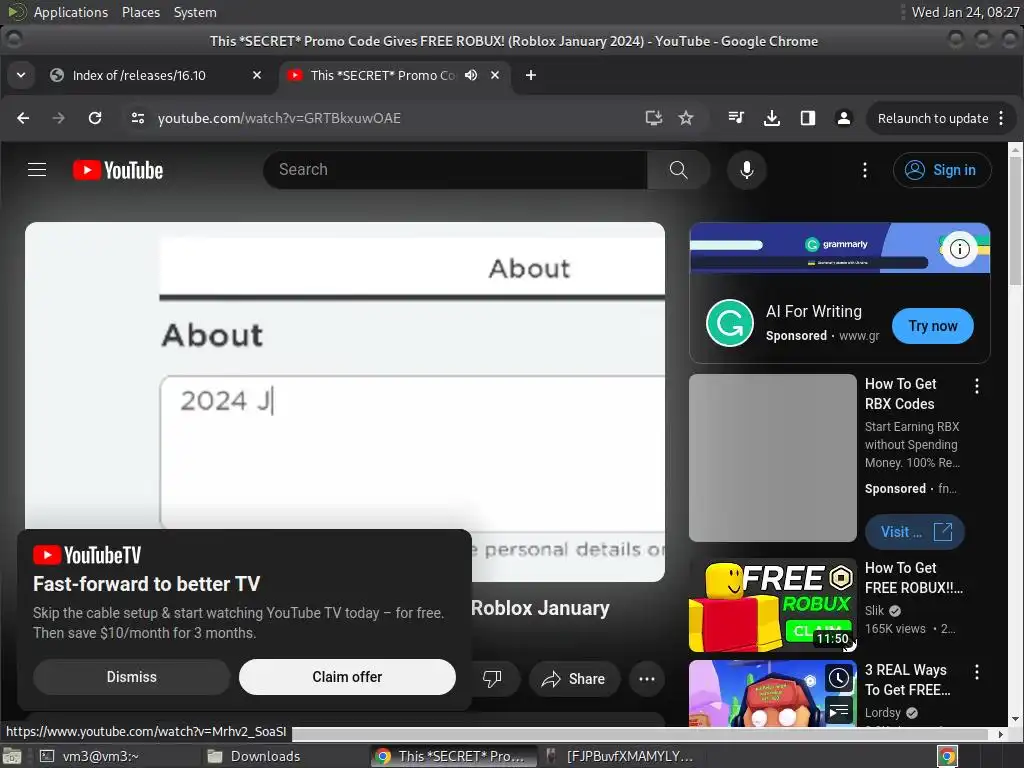The height and width of the screenshot is (768, 1024).
Task: Click 'Try now' on Grammarly ad
Action: 933,326
